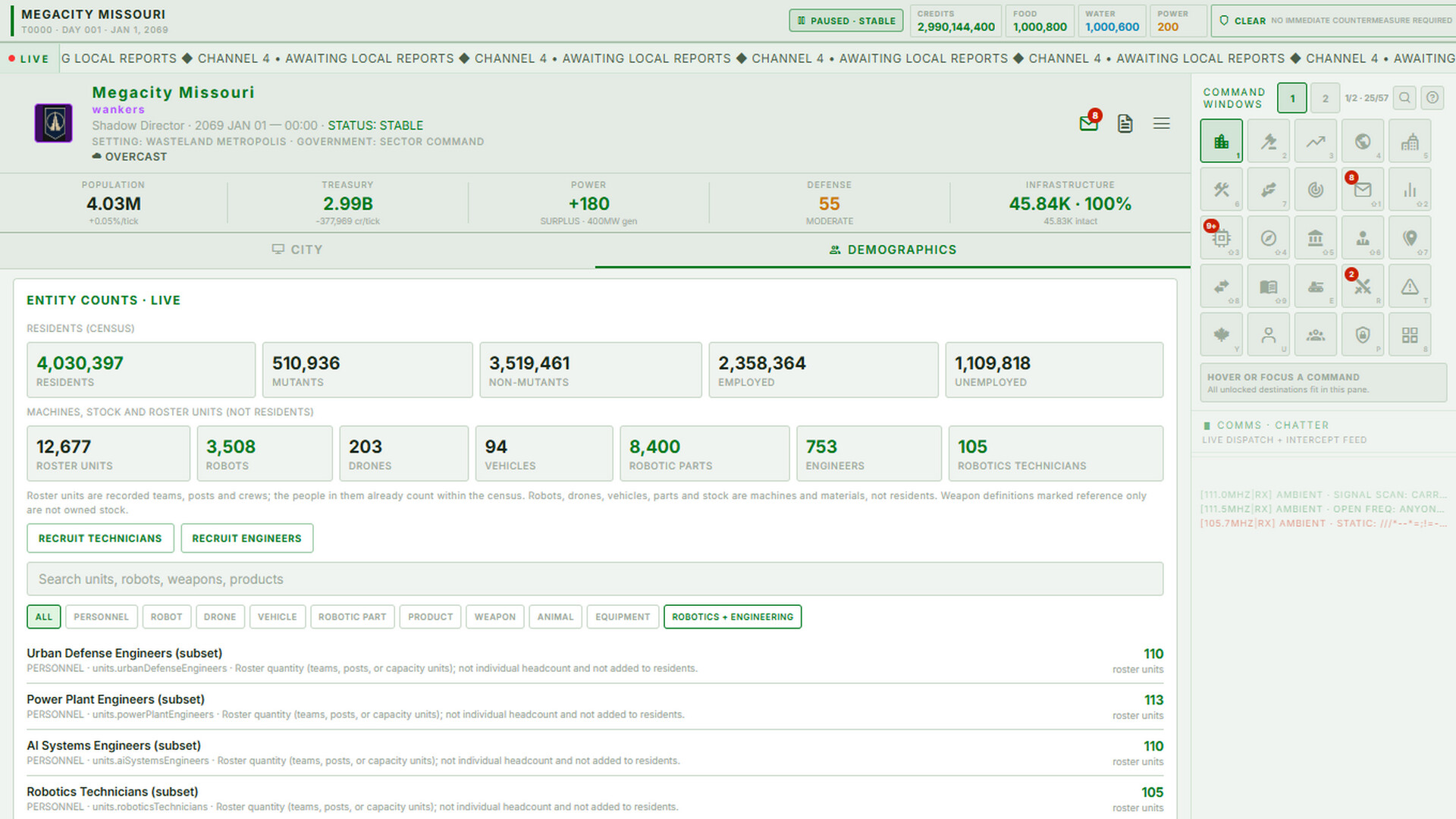Switch to the City tab

[x=297, y=249]
